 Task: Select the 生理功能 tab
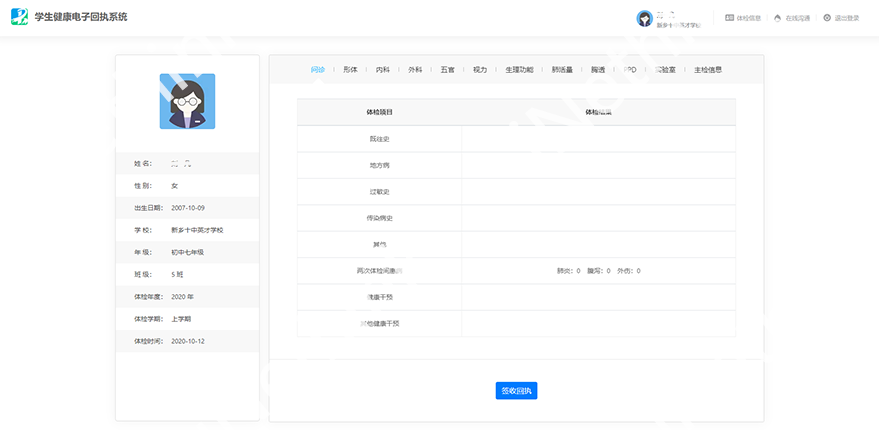point(519,70)
